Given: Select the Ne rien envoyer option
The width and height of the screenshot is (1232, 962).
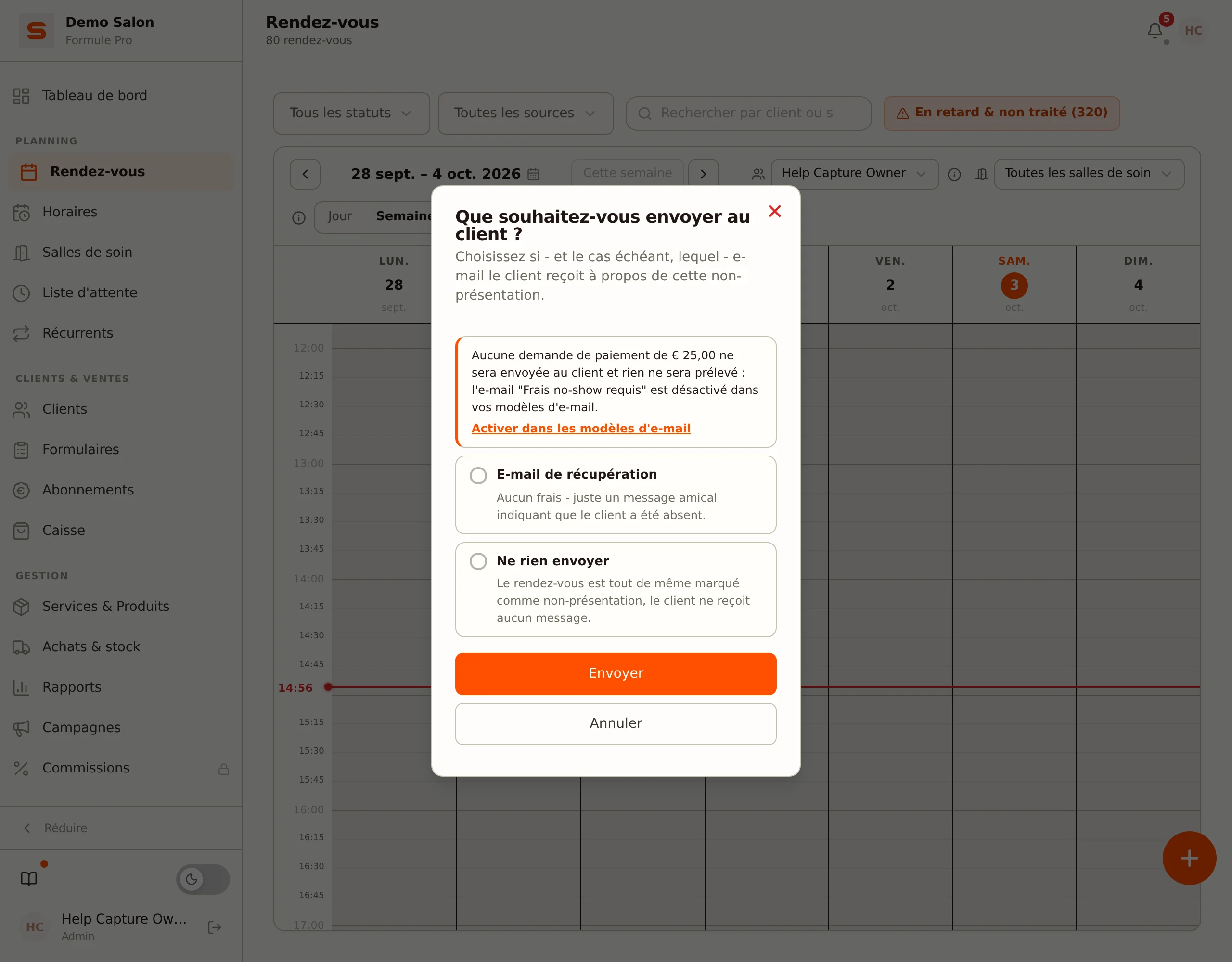Looking at the screenshot, I should 616,590.
